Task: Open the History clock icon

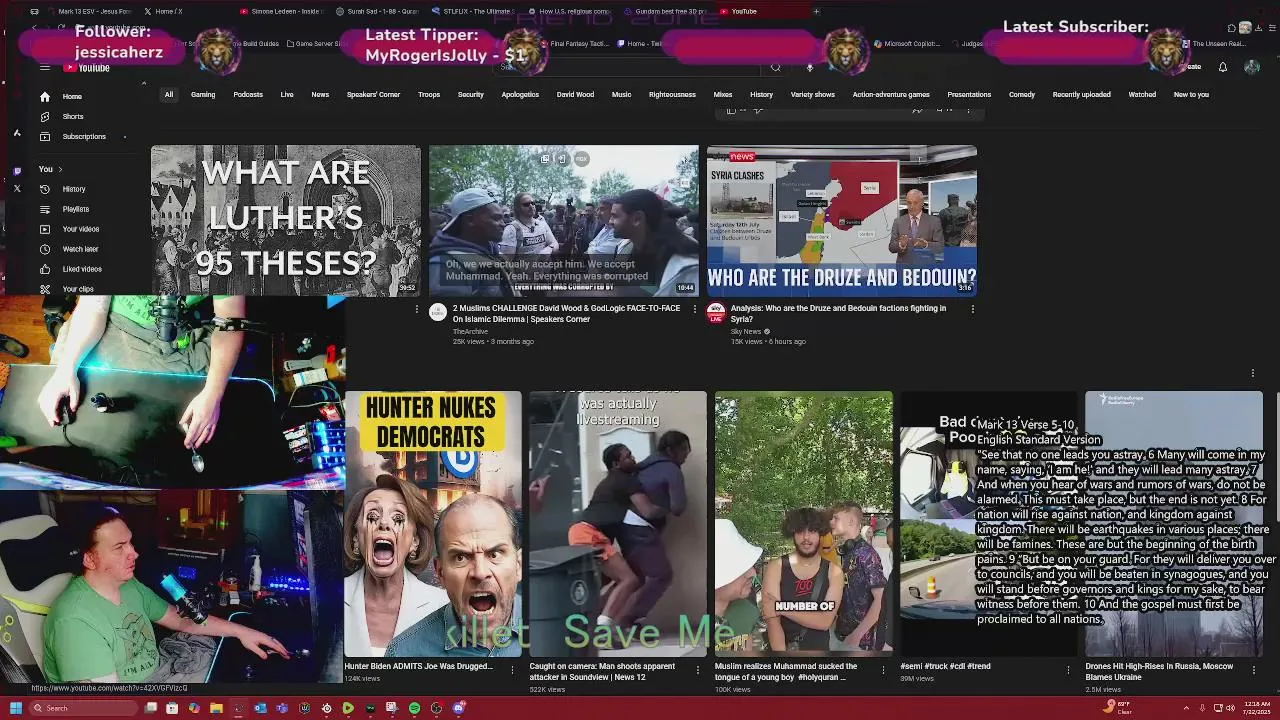Action: 44,189
